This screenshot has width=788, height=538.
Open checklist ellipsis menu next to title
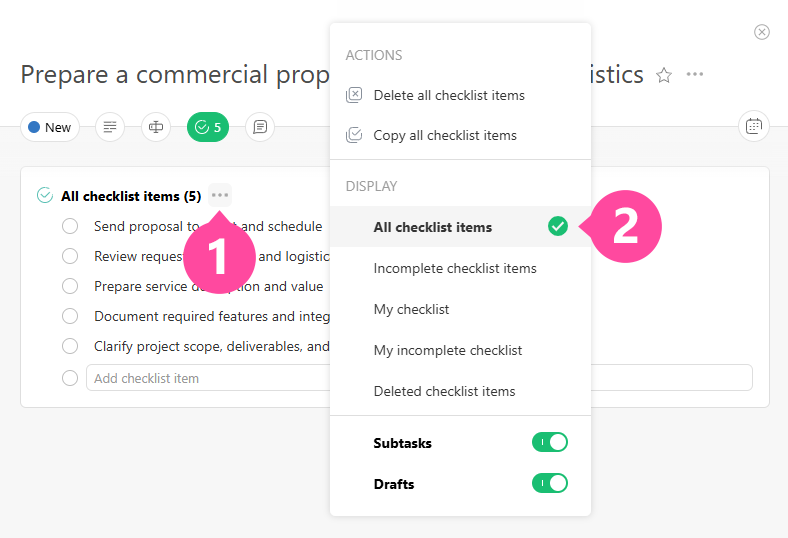pos(220,195)
